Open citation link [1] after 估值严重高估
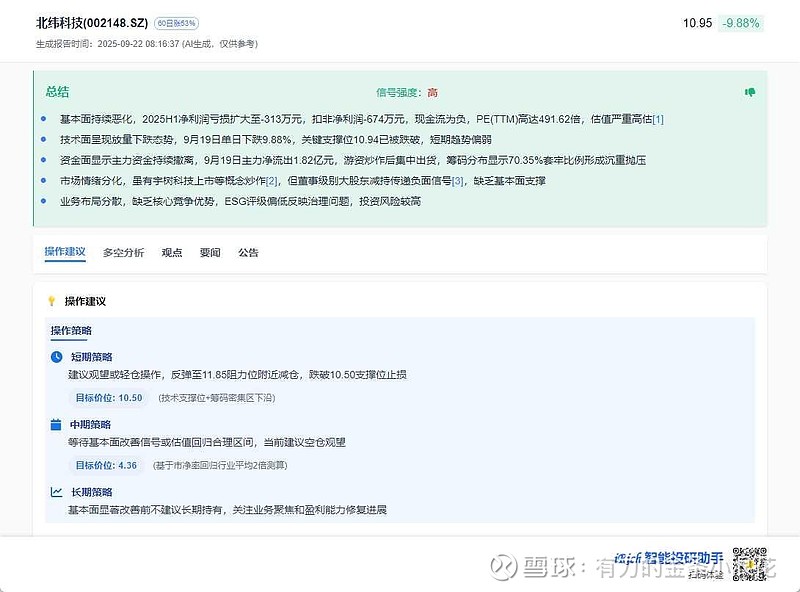Viewport: 800px width, 592px height. (657, 120)
